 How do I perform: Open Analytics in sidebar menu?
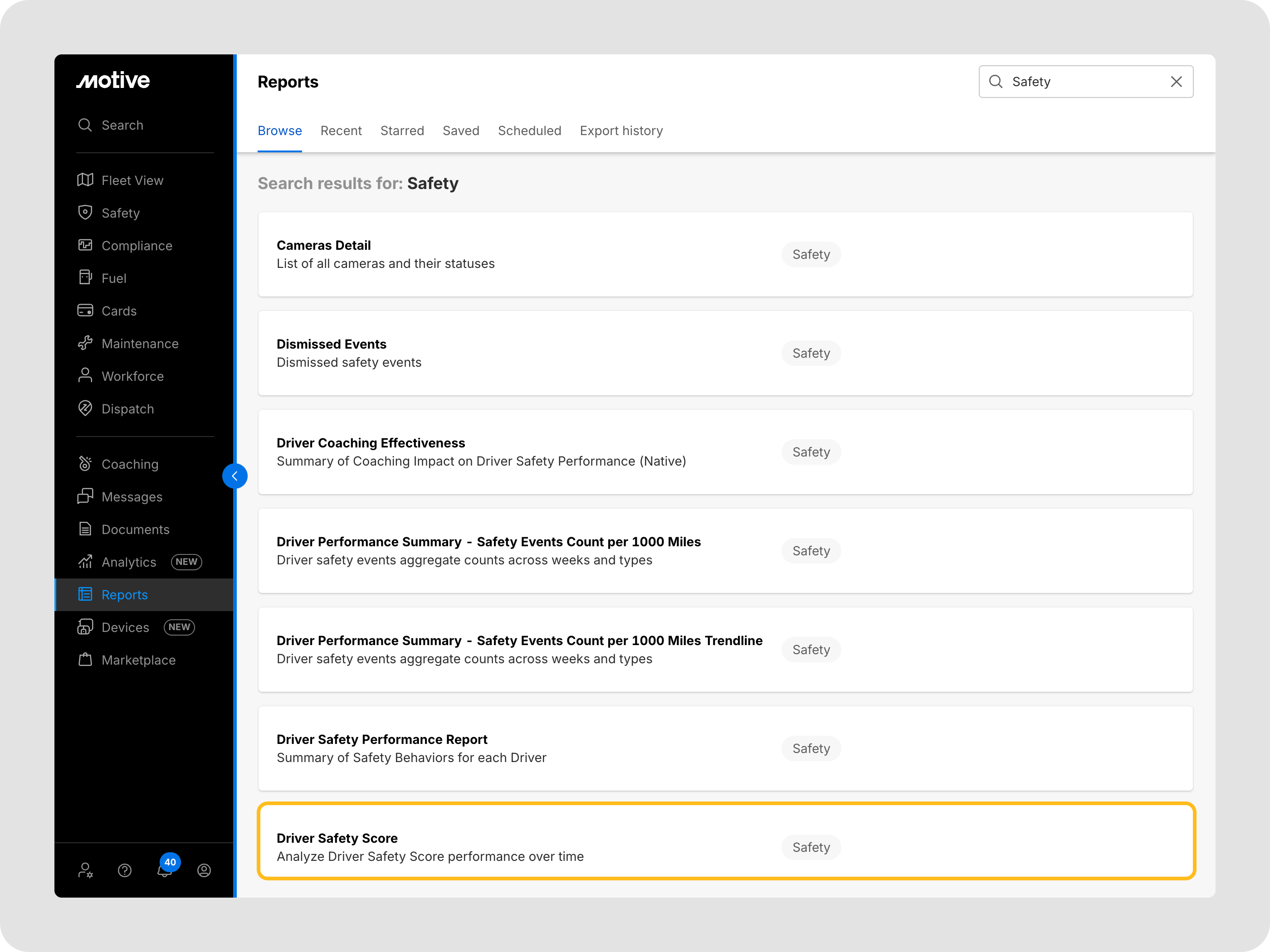[x=129, y=562]
